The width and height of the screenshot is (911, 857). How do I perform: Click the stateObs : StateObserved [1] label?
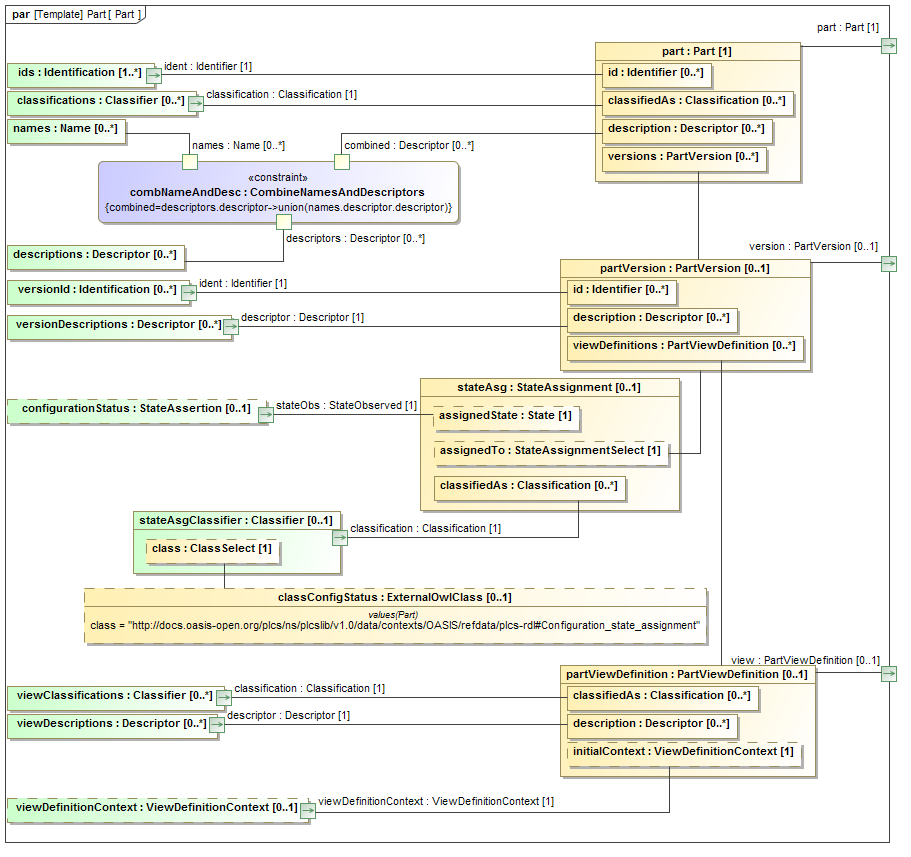[347, 406]
